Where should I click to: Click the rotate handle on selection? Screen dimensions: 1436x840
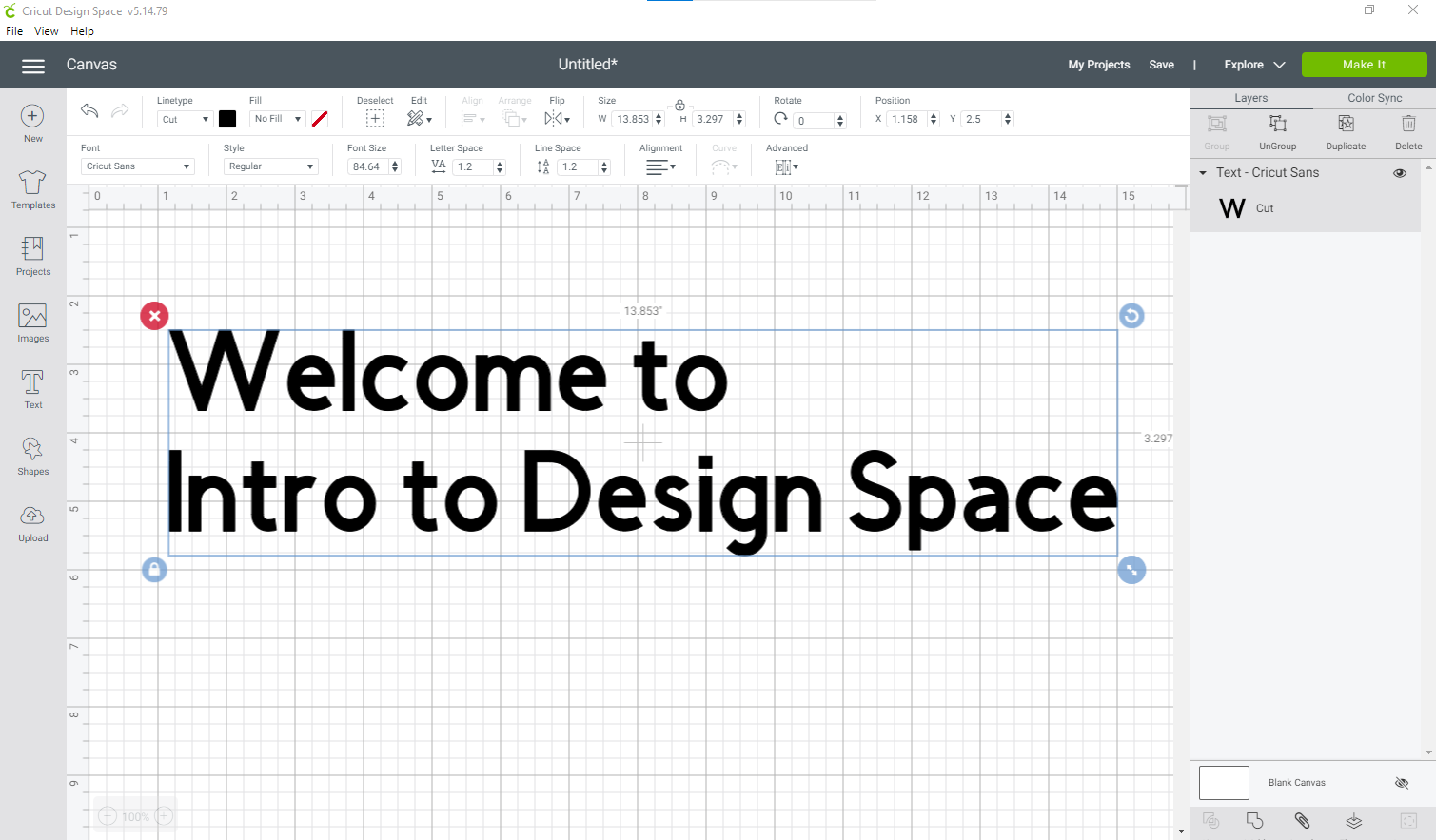point(1131,316)
